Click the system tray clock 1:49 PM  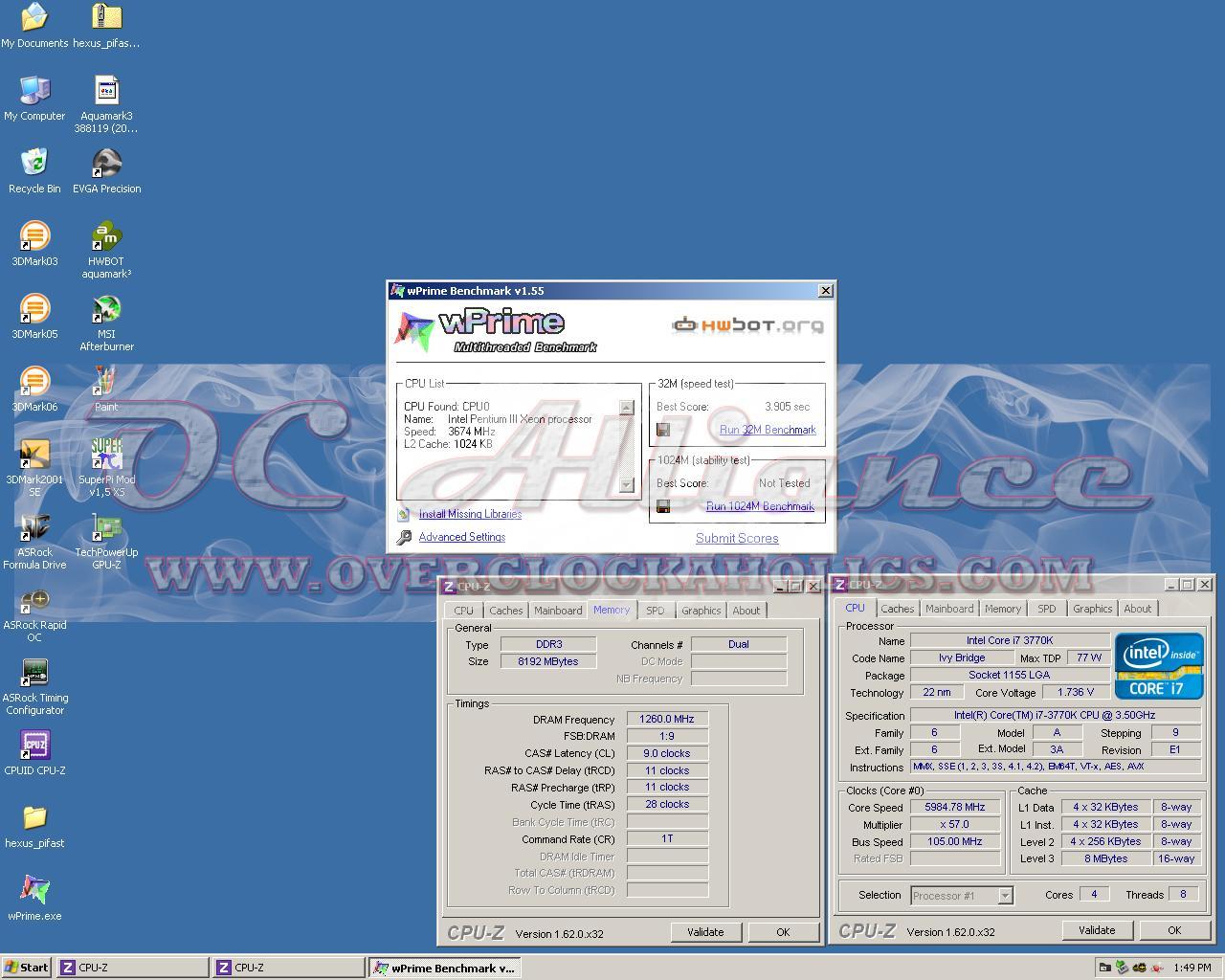click(x=1192, y=968)
